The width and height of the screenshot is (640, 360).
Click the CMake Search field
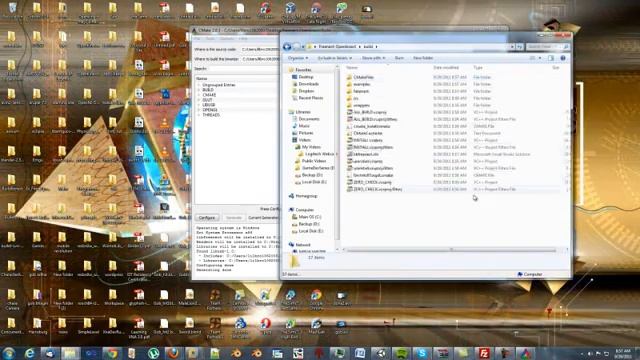pos(244,69)
